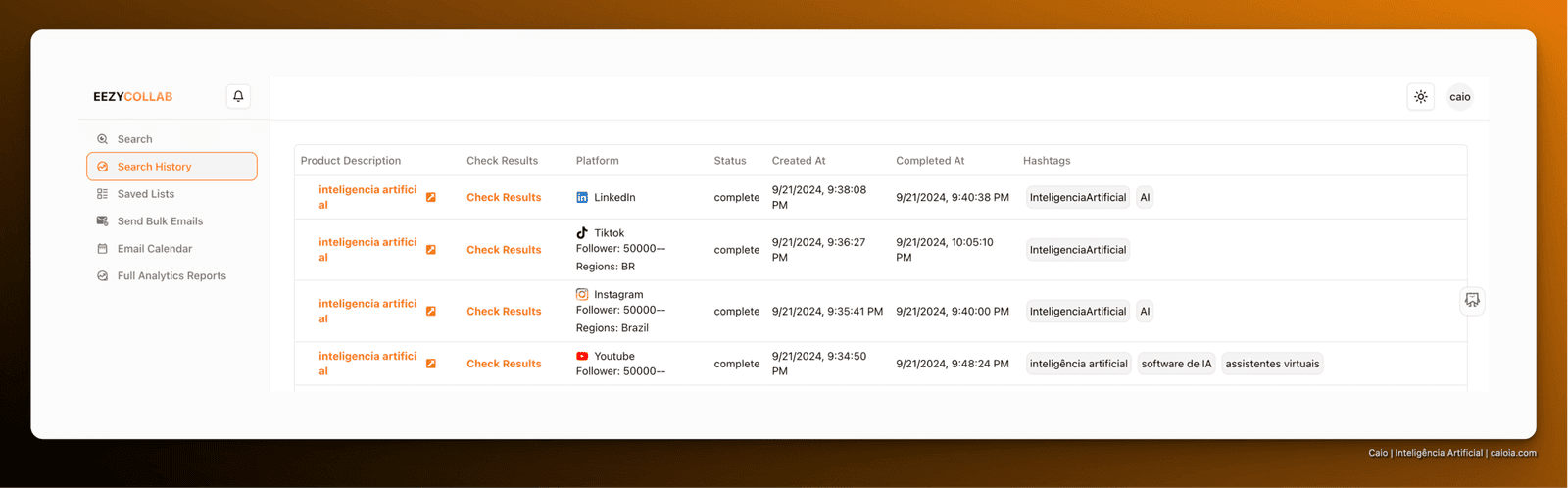Check Results for the Instagram search

504,312
